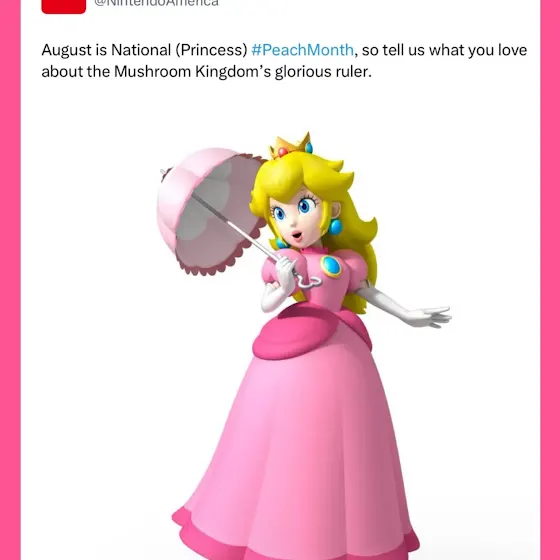The image size is (560, 560).
Task: Click the pink border right of the tweet
Action: pos(550,280)
